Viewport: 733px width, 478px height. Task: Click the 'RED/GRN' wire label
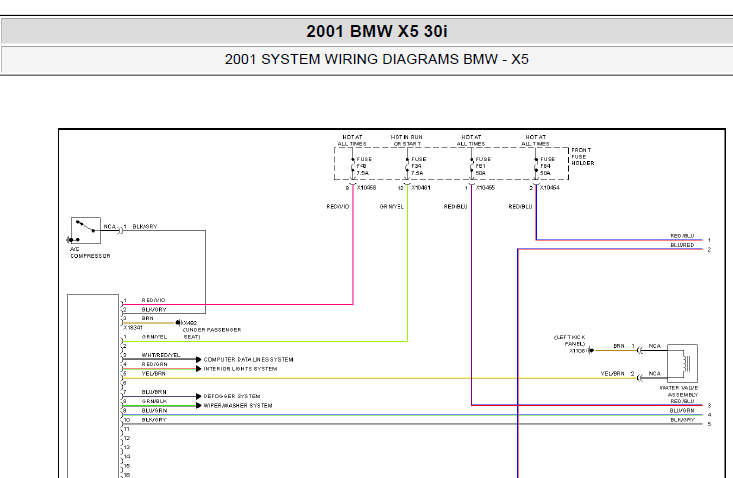154,364
